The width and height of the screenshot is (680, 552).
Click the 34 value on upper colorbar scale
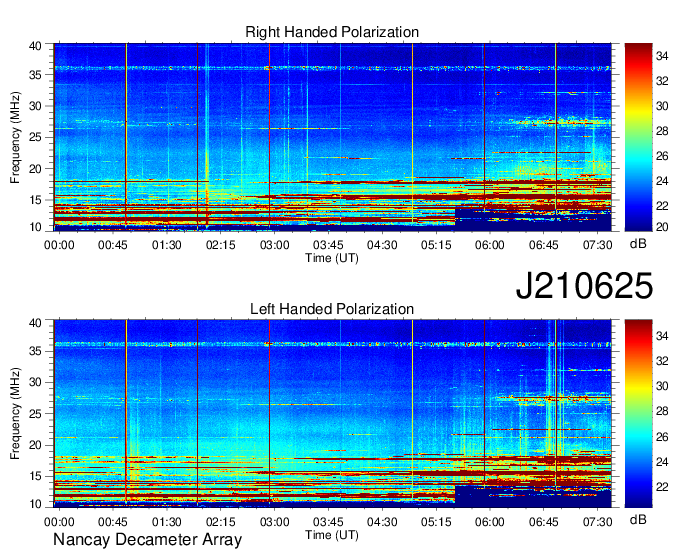(661, 56)
